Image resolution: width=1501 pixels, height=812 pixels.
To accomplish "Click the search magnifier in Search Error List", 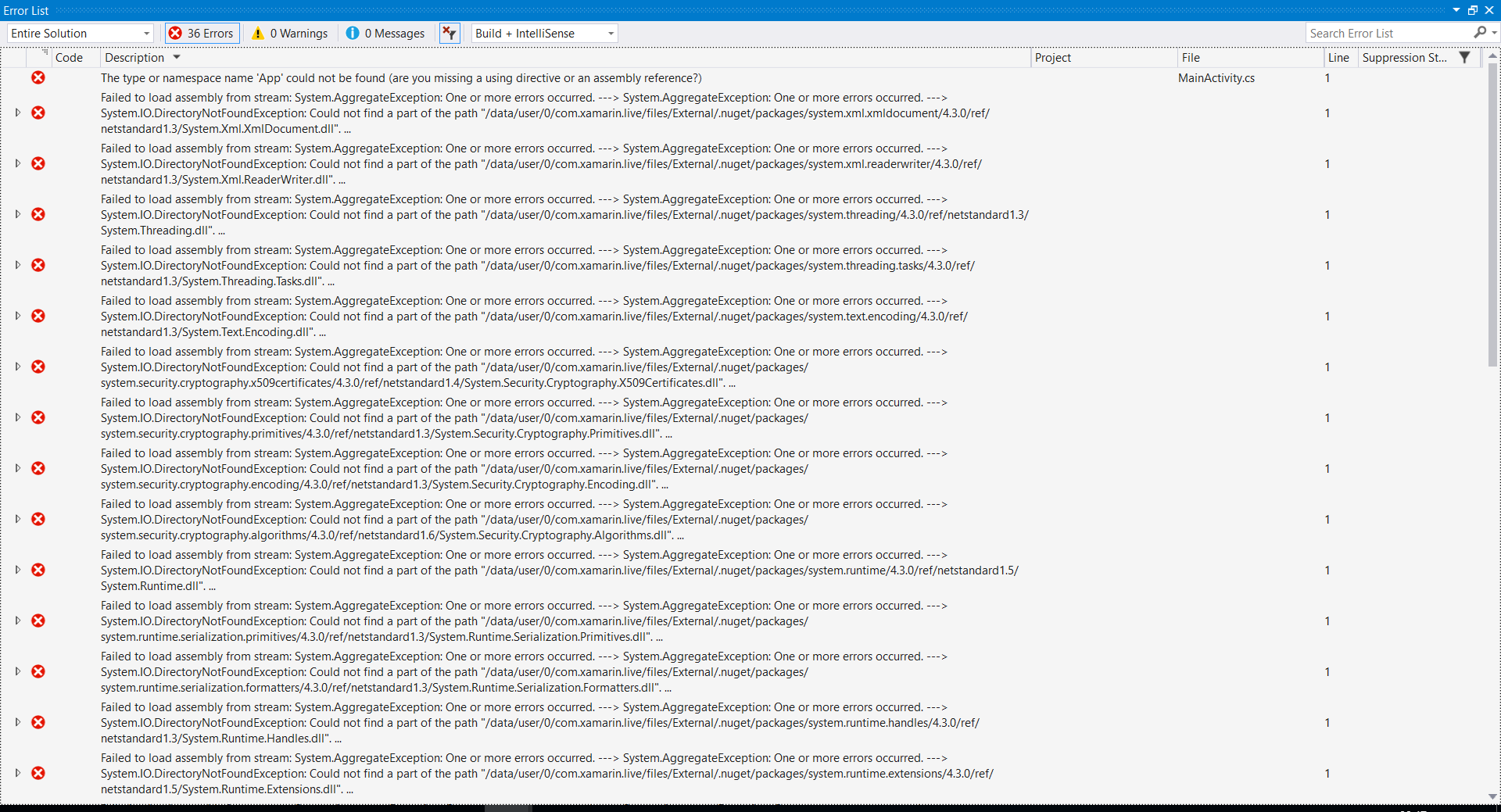I will click(x=1481, y=33).
